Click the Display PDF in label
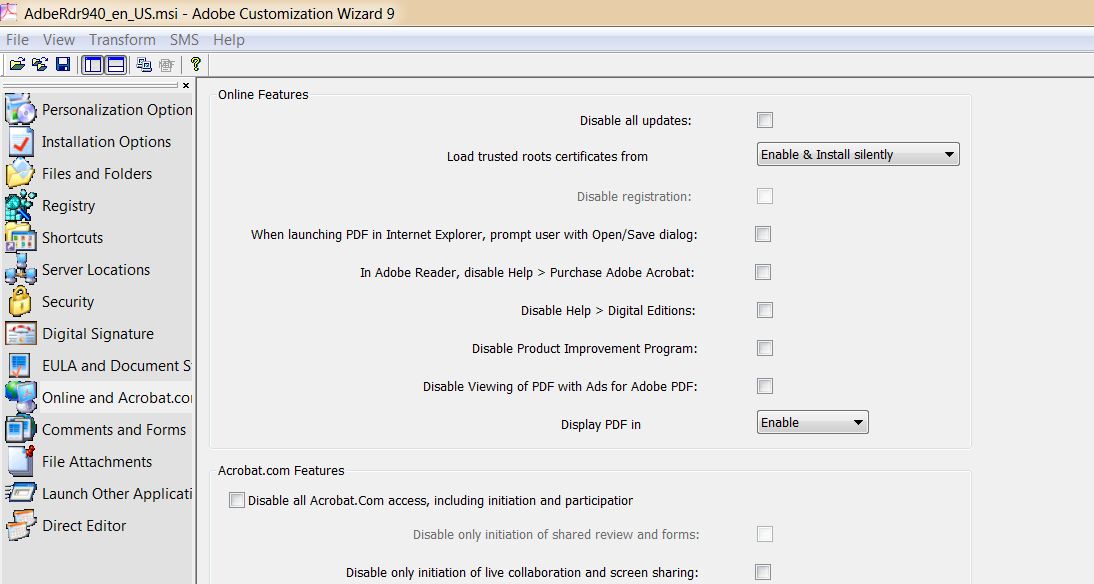Screen dimensions: 1094x584 click(601, 425)
